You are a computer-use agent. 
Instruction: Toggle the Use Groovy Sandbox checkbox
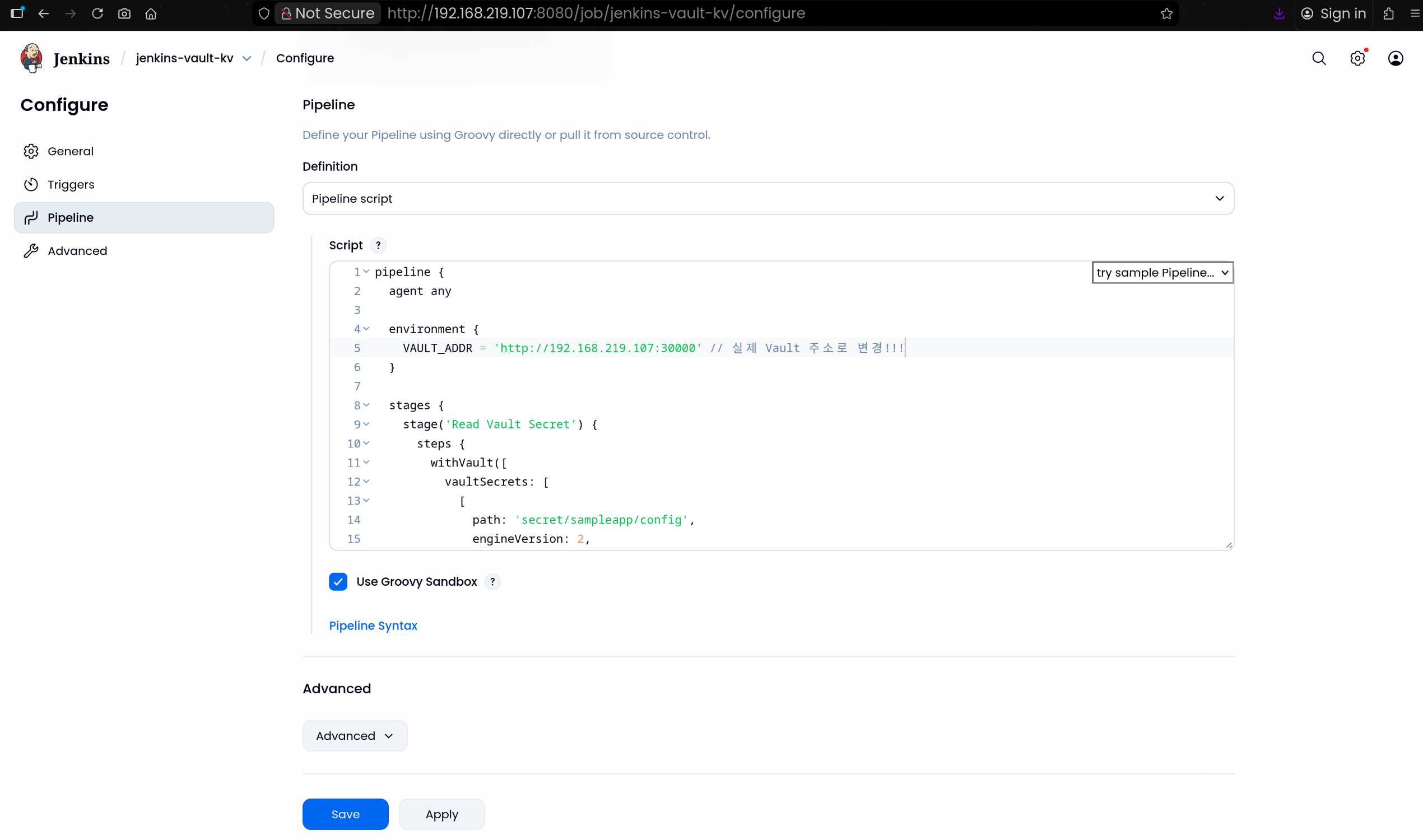[338, 581]
